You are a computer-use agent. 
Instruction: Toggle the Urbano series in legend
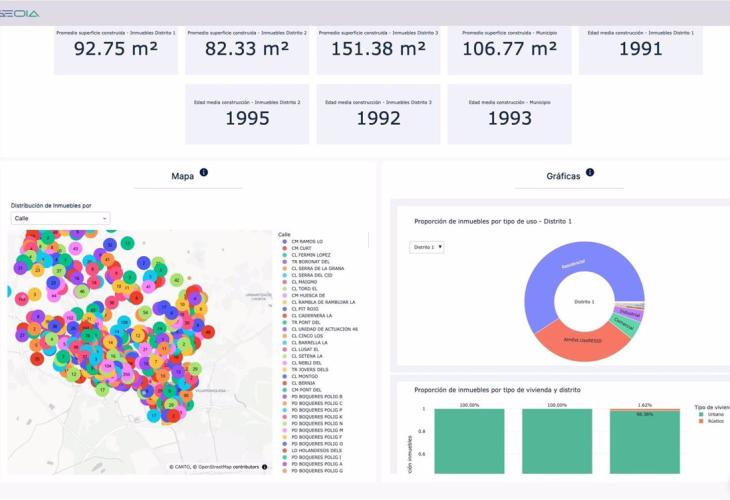tap(715, 414)
